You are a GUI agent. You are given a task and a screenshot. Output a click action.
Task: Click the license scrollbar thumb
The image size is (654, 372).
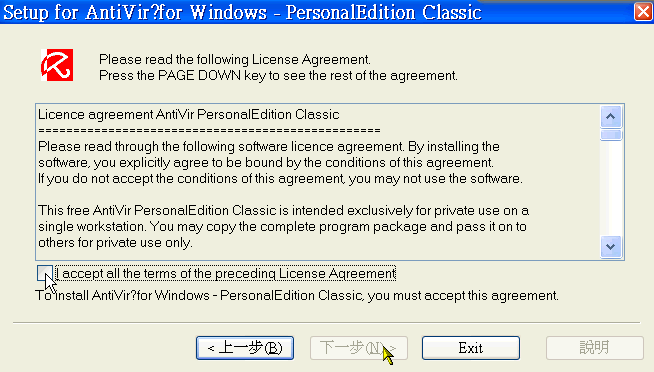(x=611, y=135)
